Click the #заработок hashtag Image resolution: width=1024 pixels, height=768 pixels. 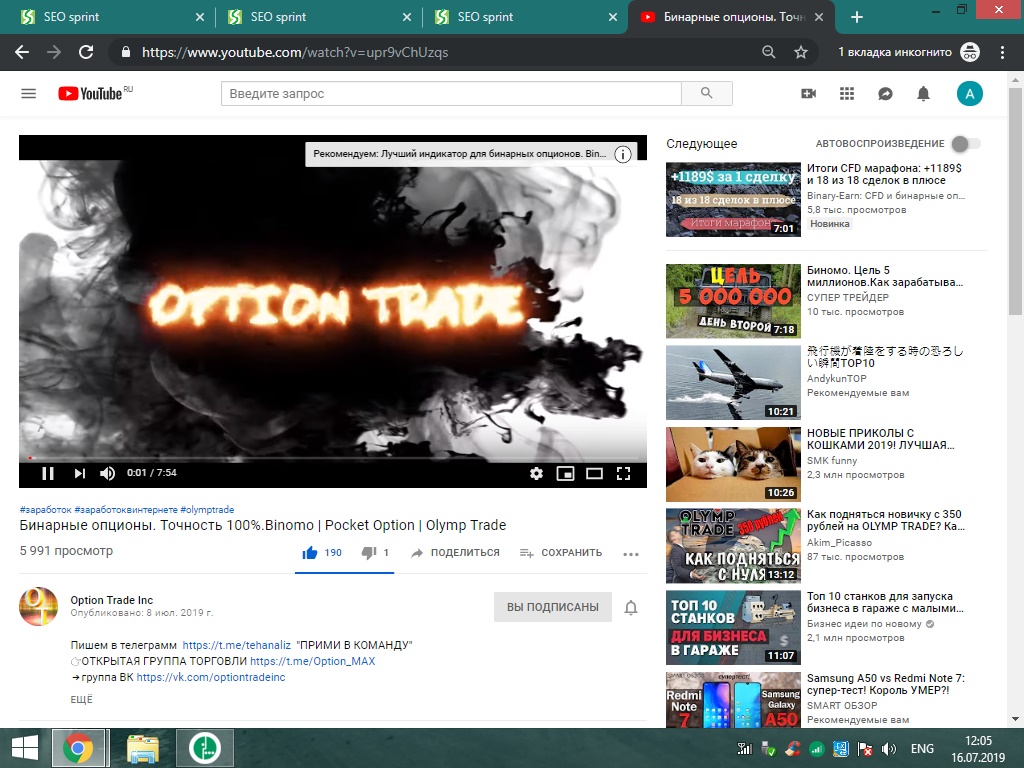coord(45,509)
